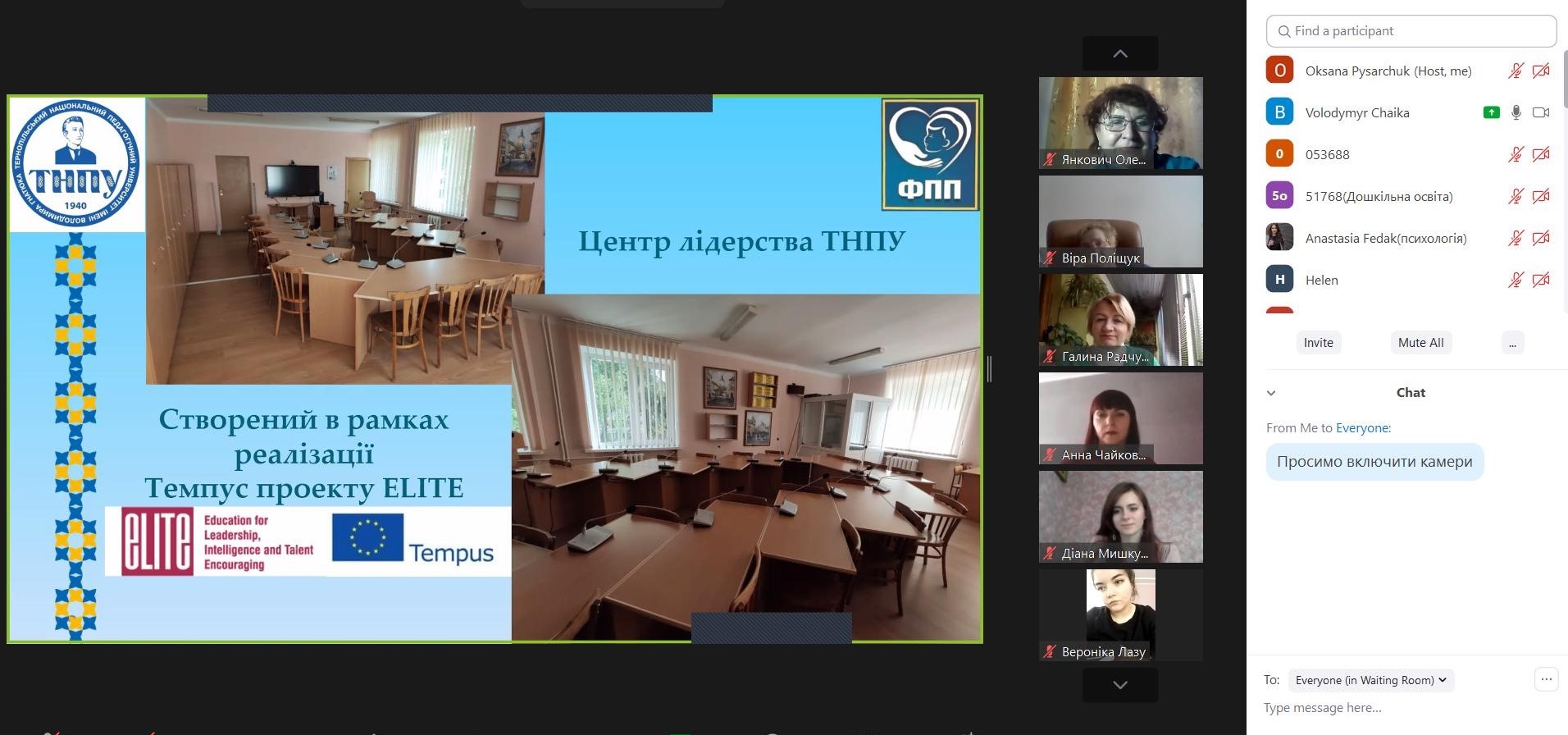Select Анна Чайков video thumbnail
Screen dimensions: 1568x735
coord(1120,418)
